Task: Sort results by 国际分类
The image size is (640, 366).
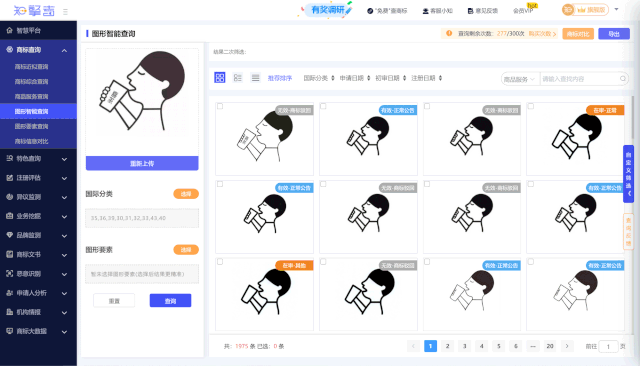Action: click(319, 78)
